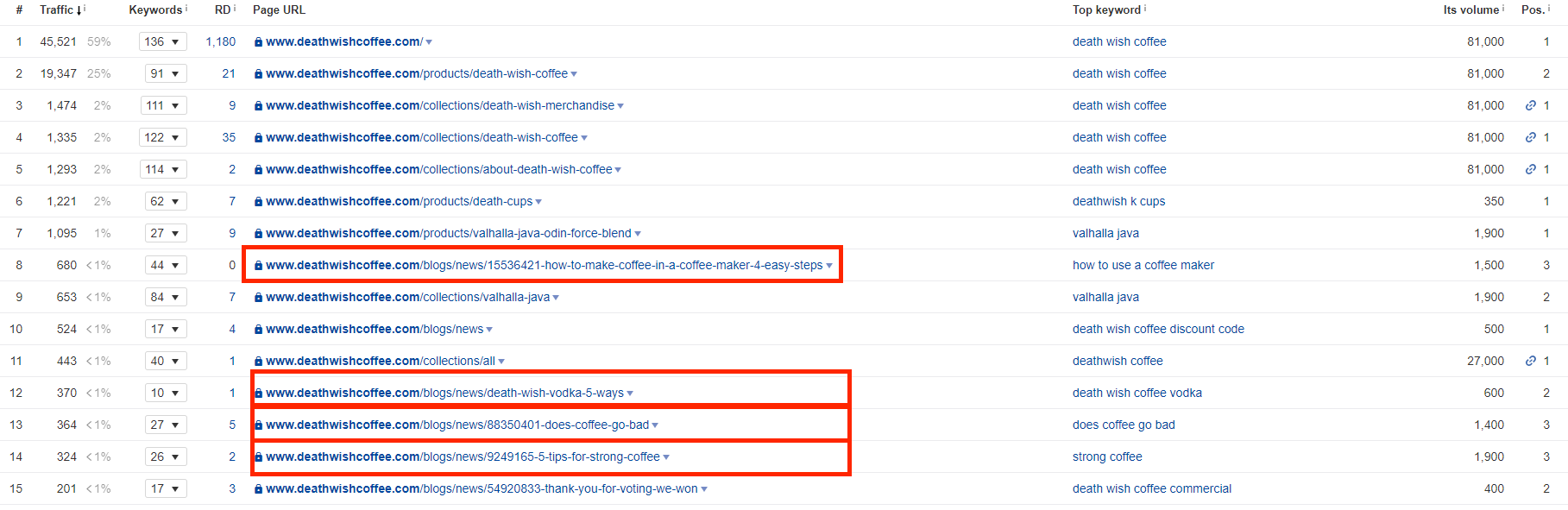Click the Page URL column header
Viewport: 1568px width, 510px height.
click(x=279, y=9)
